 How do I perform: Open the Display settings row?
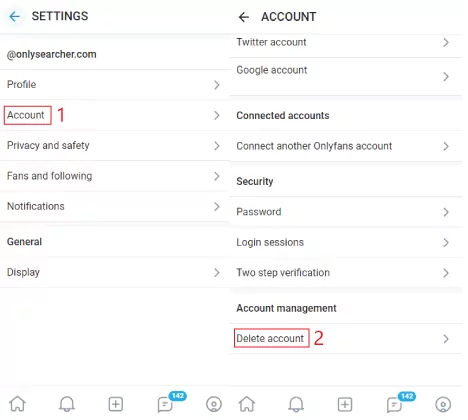pos(115,272)
